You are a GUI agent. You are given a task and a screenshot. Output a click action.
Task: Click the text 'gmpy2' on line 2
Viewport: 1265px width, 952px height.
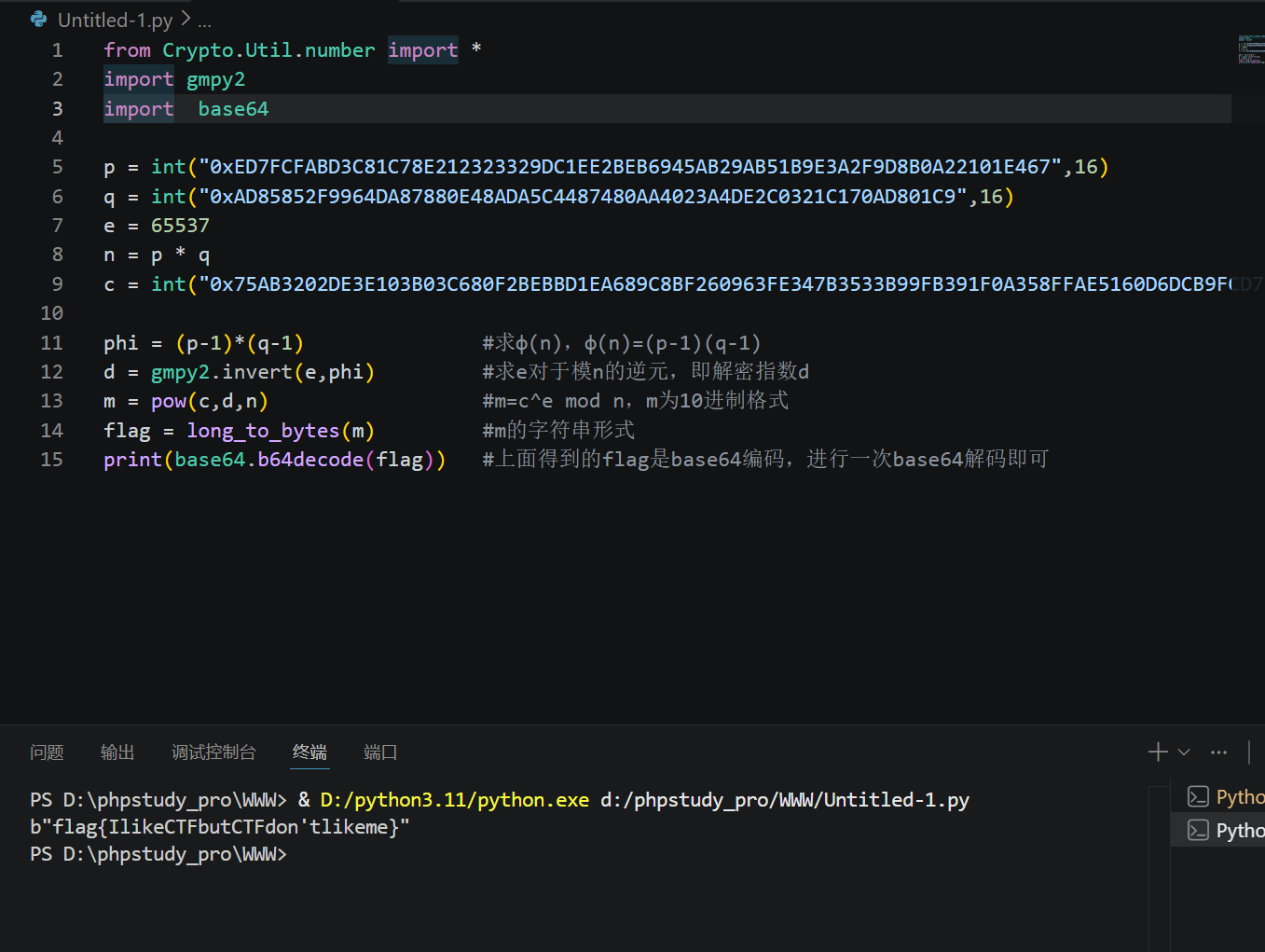215,80
